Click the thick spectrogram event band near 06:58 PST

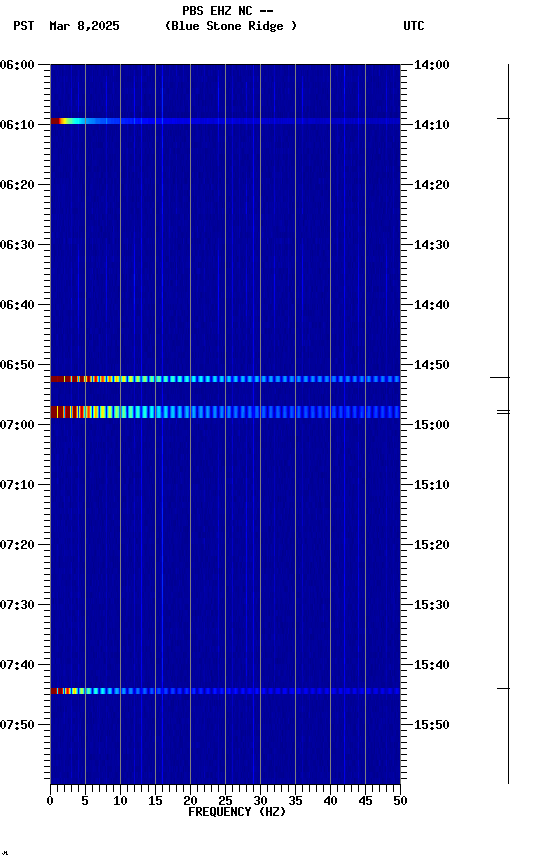225,412
